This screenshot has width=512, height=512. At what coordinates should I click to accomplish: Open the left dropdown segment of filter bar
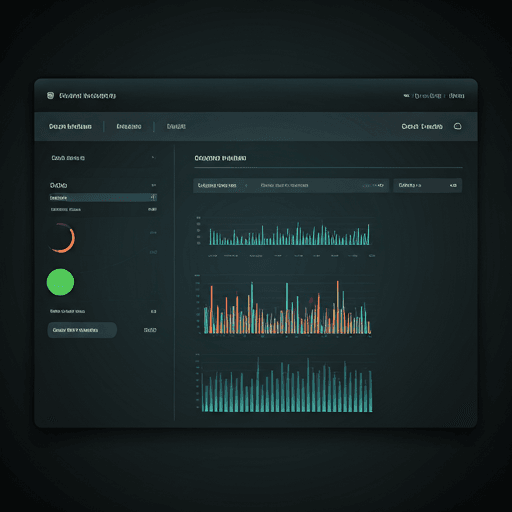click(x=222, y=185)
